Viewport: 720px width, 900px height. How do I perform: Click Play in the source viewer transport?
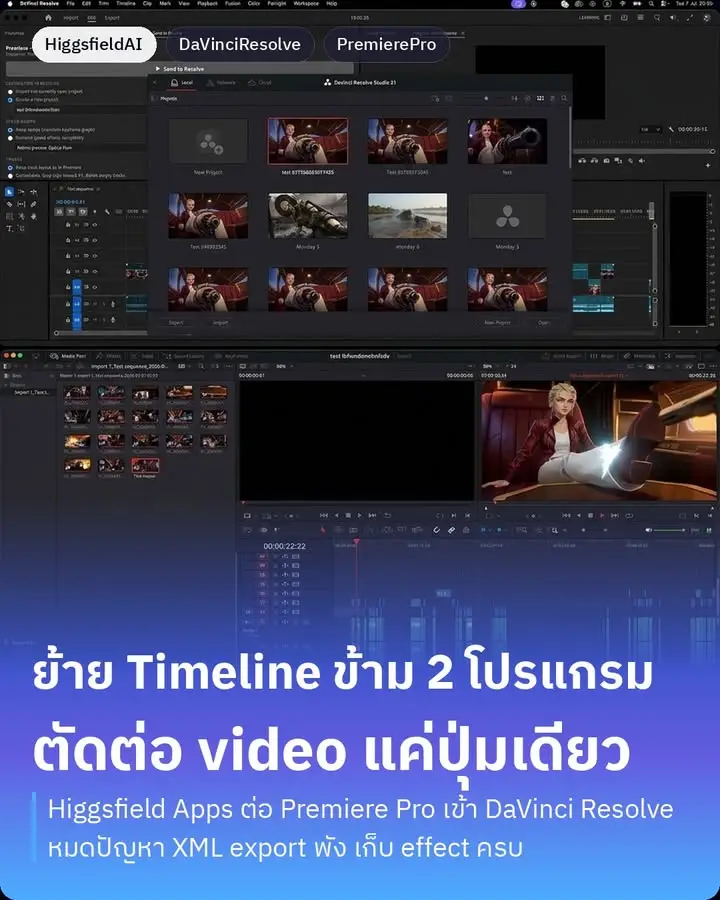tap(359, 515)
